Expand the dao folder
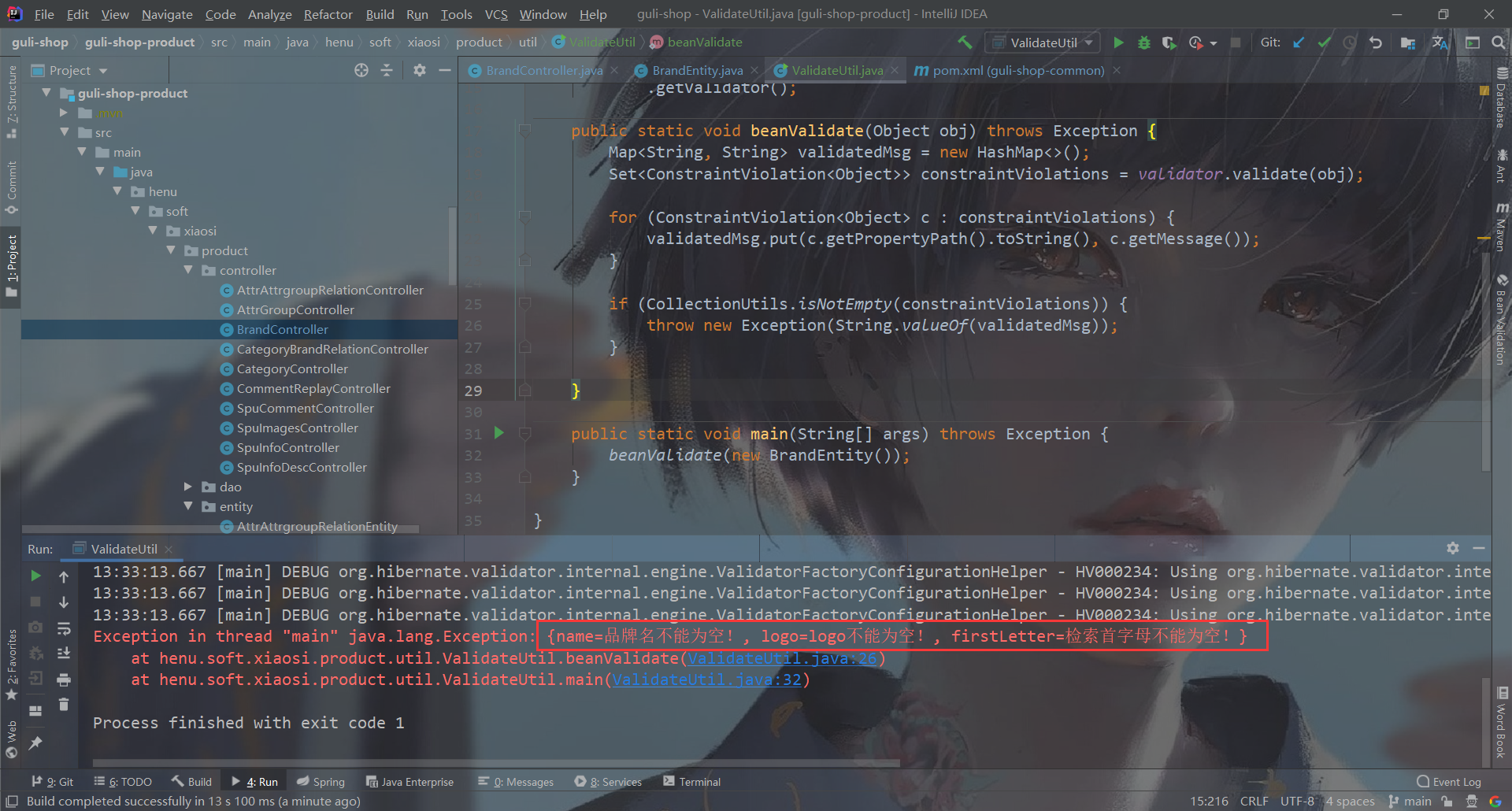Image resolution: width=1512 pixels, height=811 pixels. pyautogui.click(x=188, y=487)
